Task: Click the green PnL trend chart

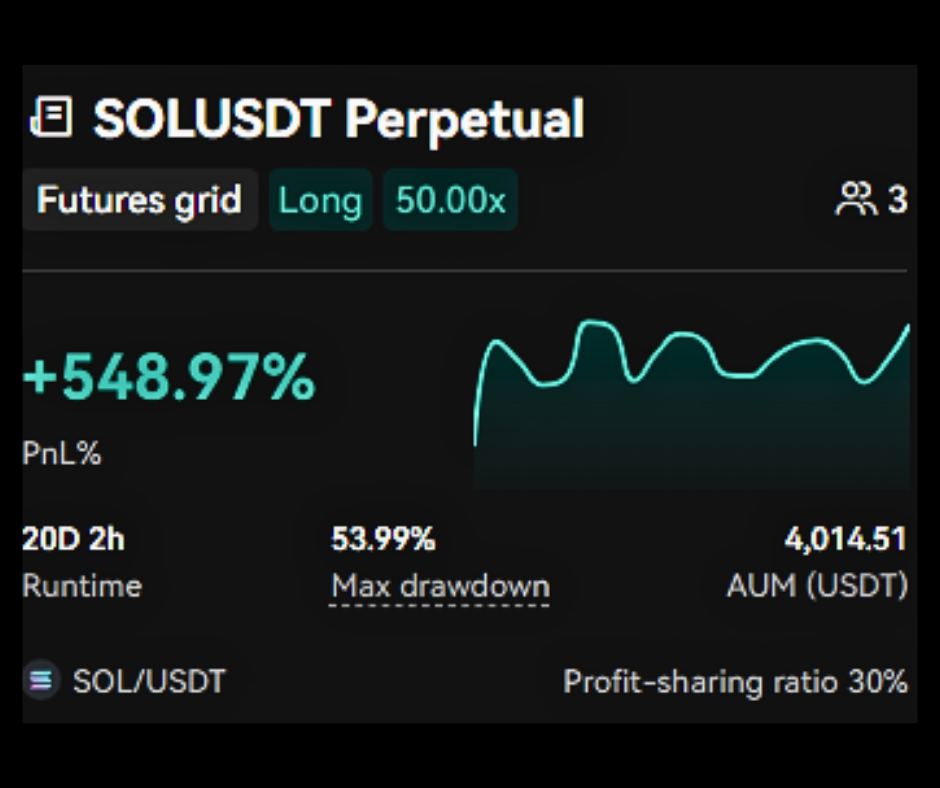Action: coord(691,400)
